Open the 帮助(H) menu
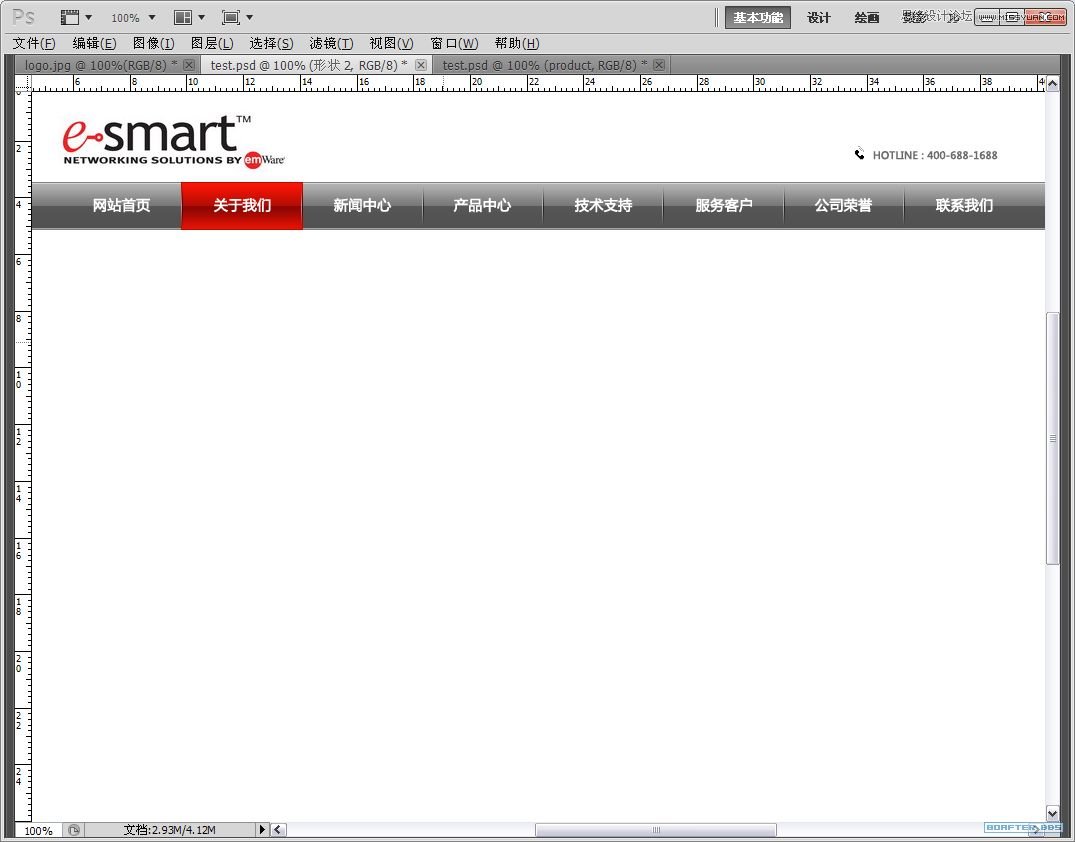 (517, 43)
